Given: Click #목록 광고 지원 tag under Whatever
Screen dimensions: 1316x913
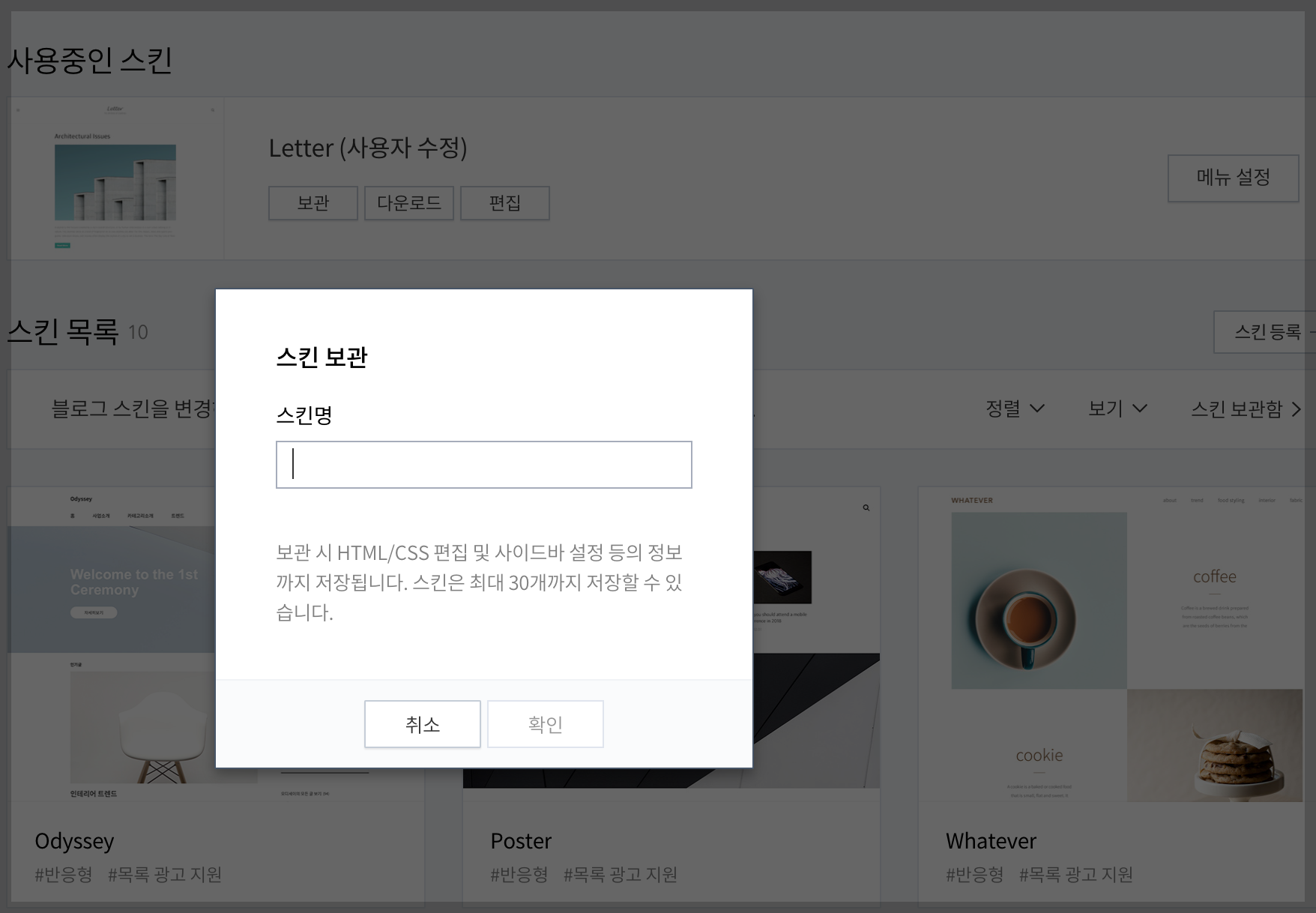Looking at the screenshot, I should pos(1076,875).
